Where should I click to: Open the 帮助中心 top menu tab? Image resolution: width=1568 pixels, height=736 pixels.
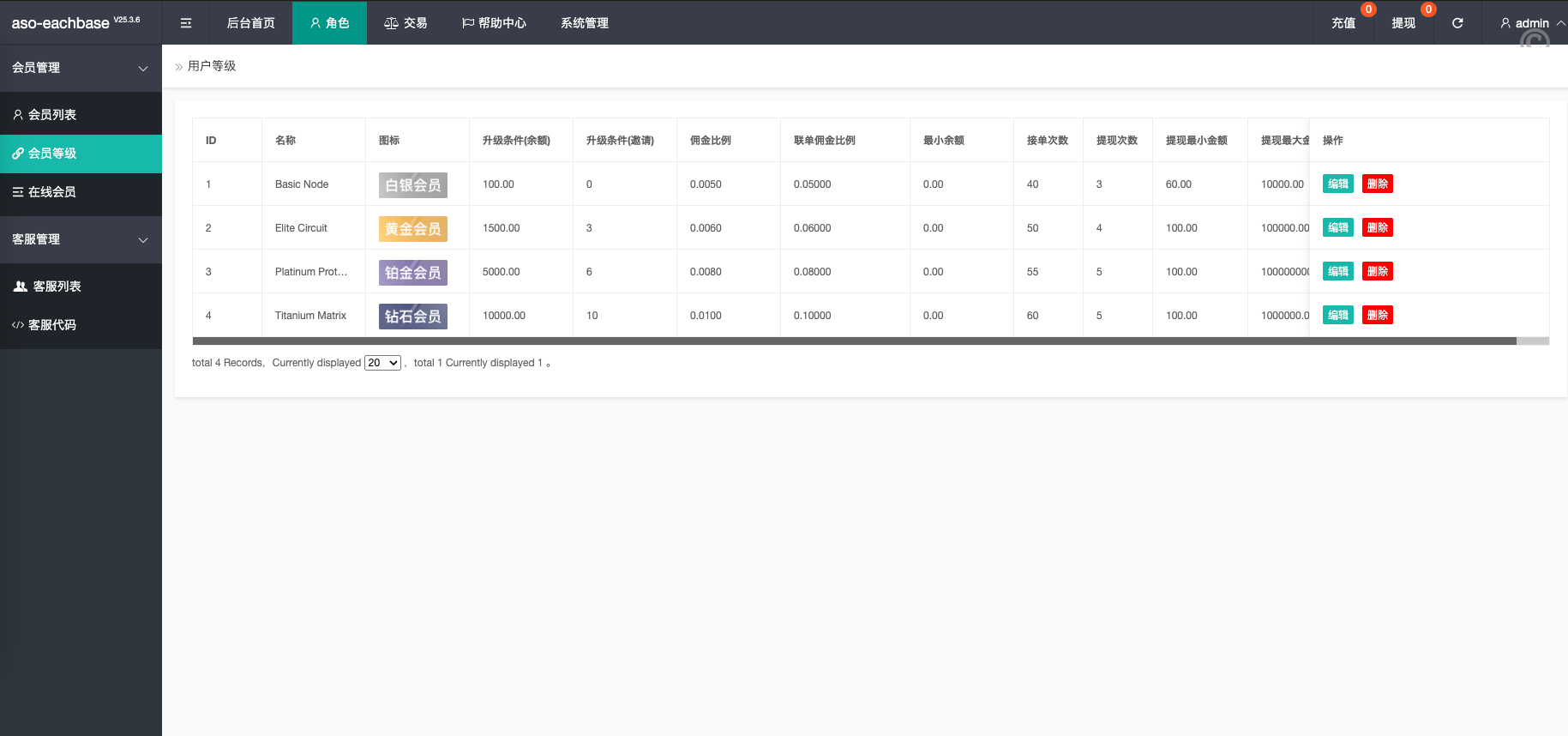coord(494,23)
